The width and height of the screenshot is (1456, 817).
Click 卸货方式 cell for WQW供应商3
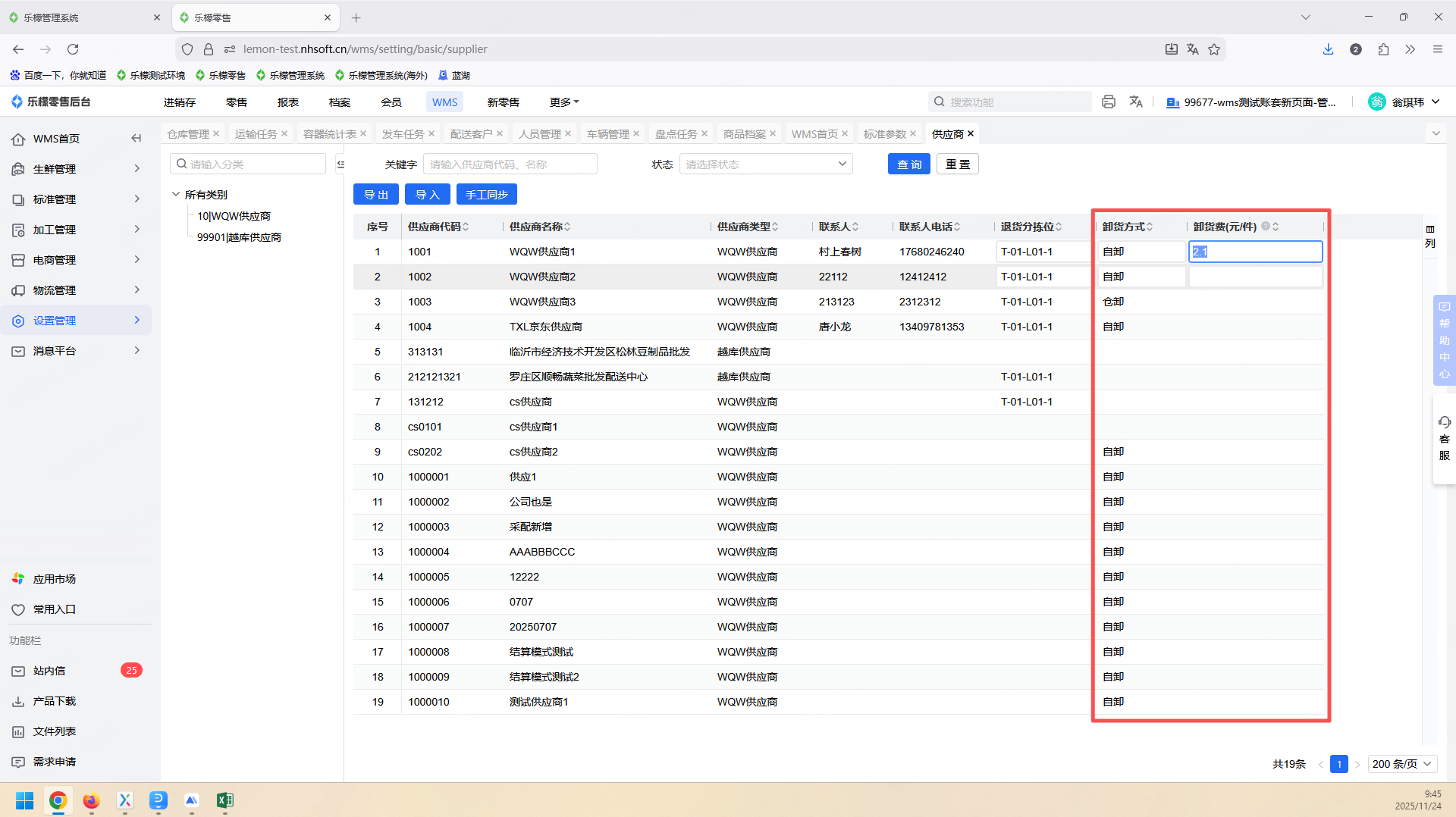1141,302
